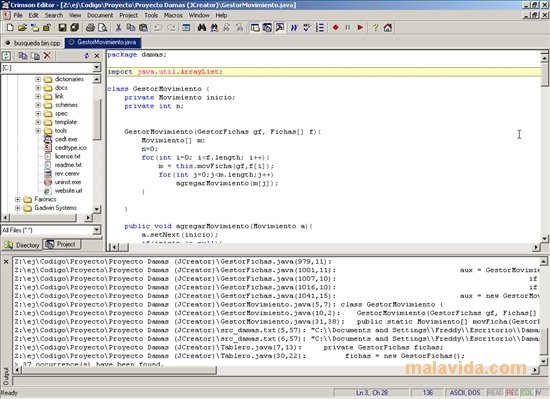Open the Search menu
This screenshot has width=550, height=399.
[x=54, y=15]
